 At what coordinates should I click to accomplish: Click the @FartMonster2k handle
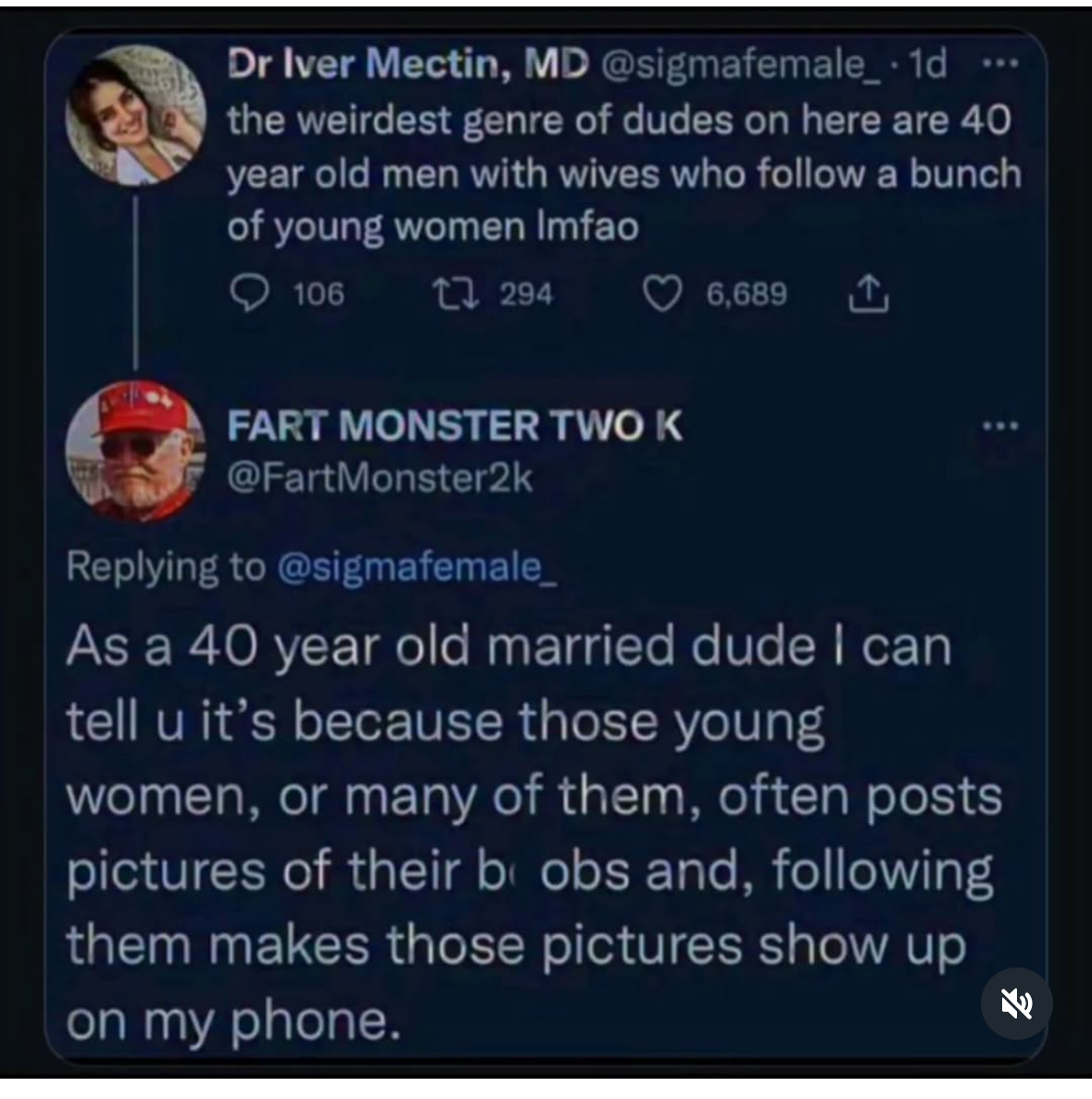(380, 478)
